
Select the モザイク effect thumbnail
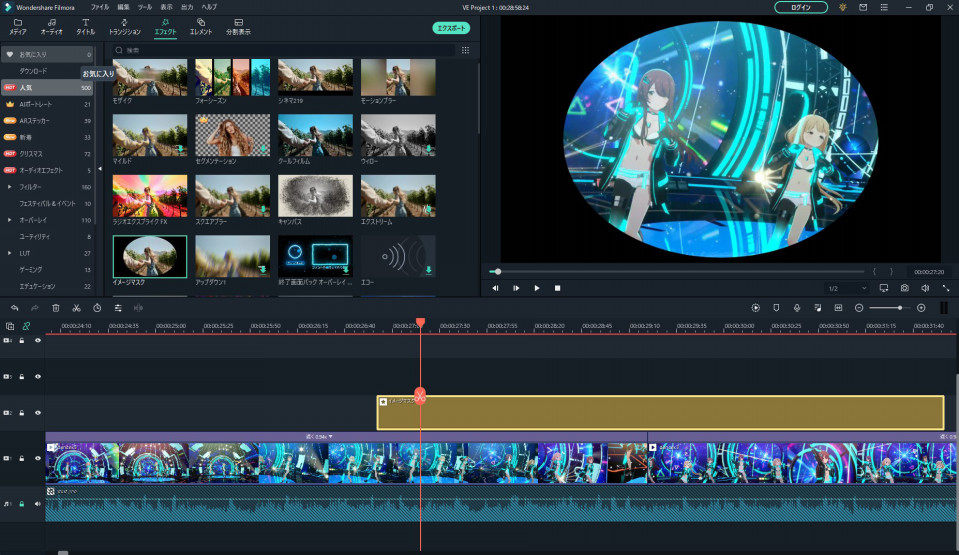[150, 78]
